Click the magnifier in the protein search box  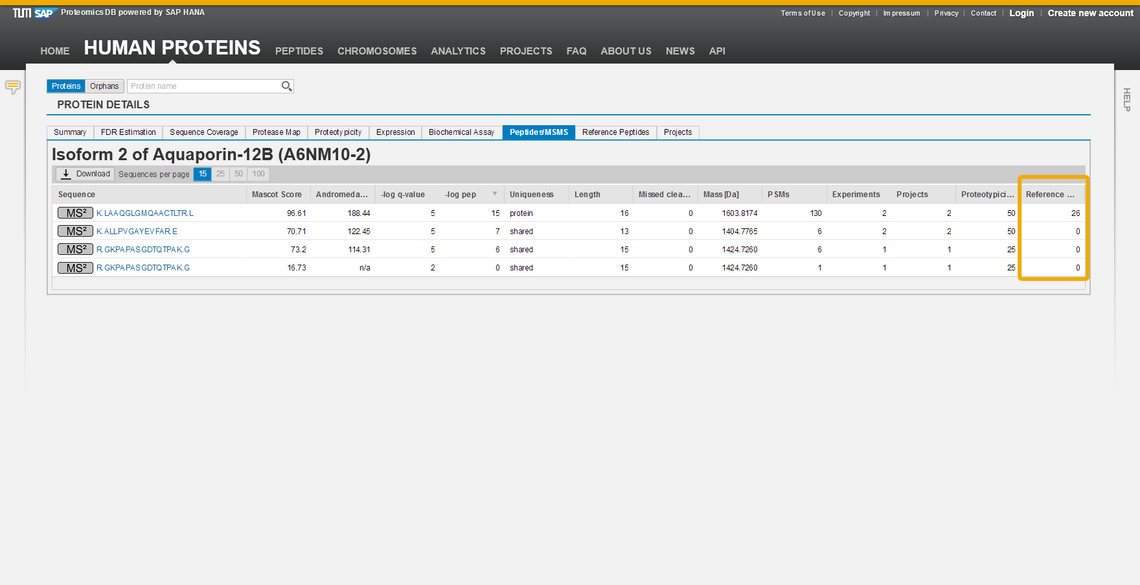click(286, 85)
